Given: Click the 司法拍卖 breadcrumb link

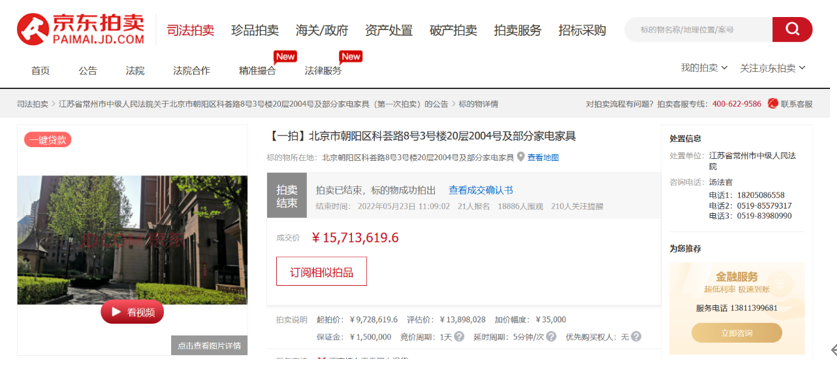Looking at the screenshot, I should point(33,104).
